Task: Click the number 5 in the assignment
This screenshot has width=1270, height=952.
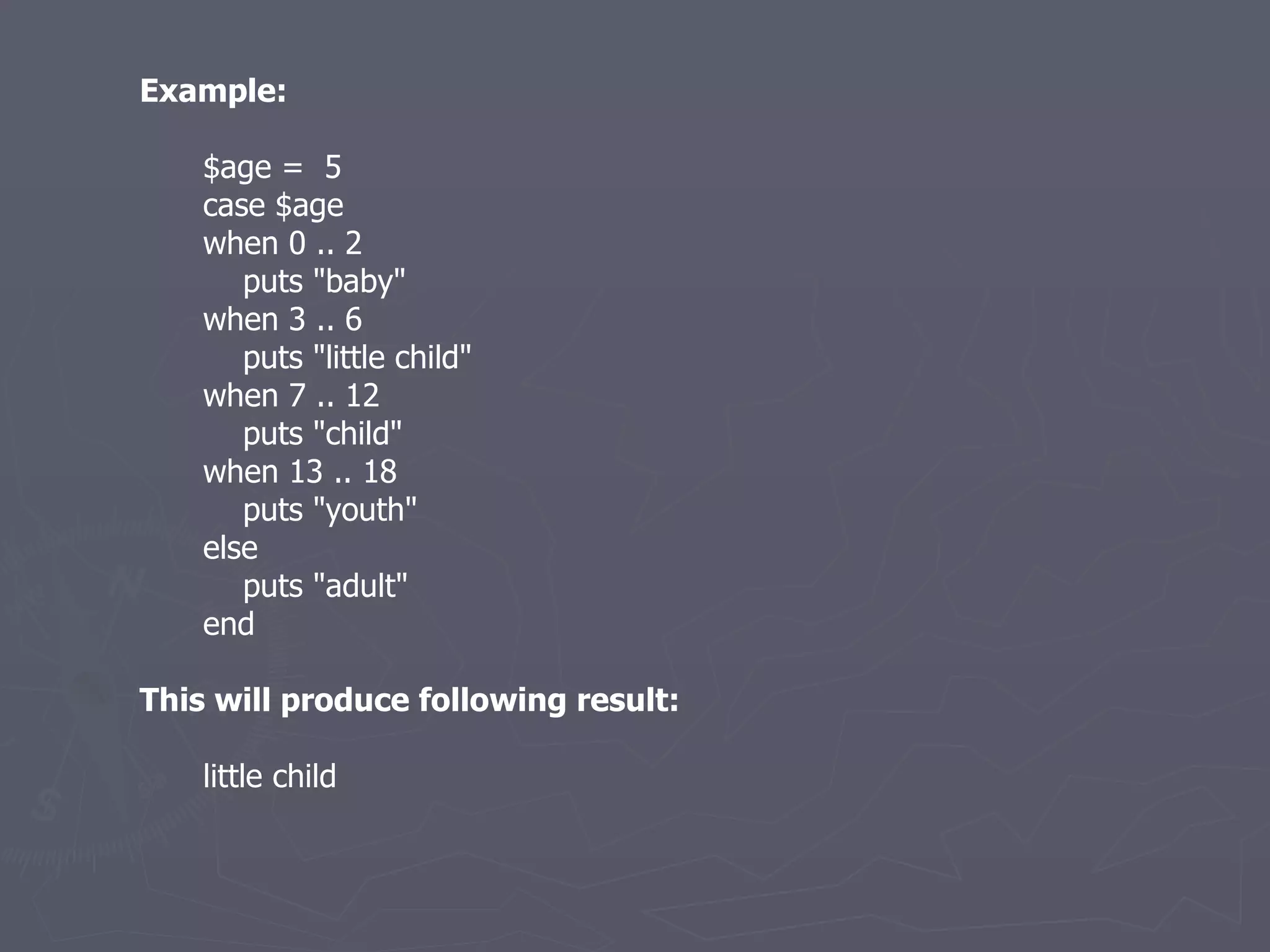Action: [333, 167]
